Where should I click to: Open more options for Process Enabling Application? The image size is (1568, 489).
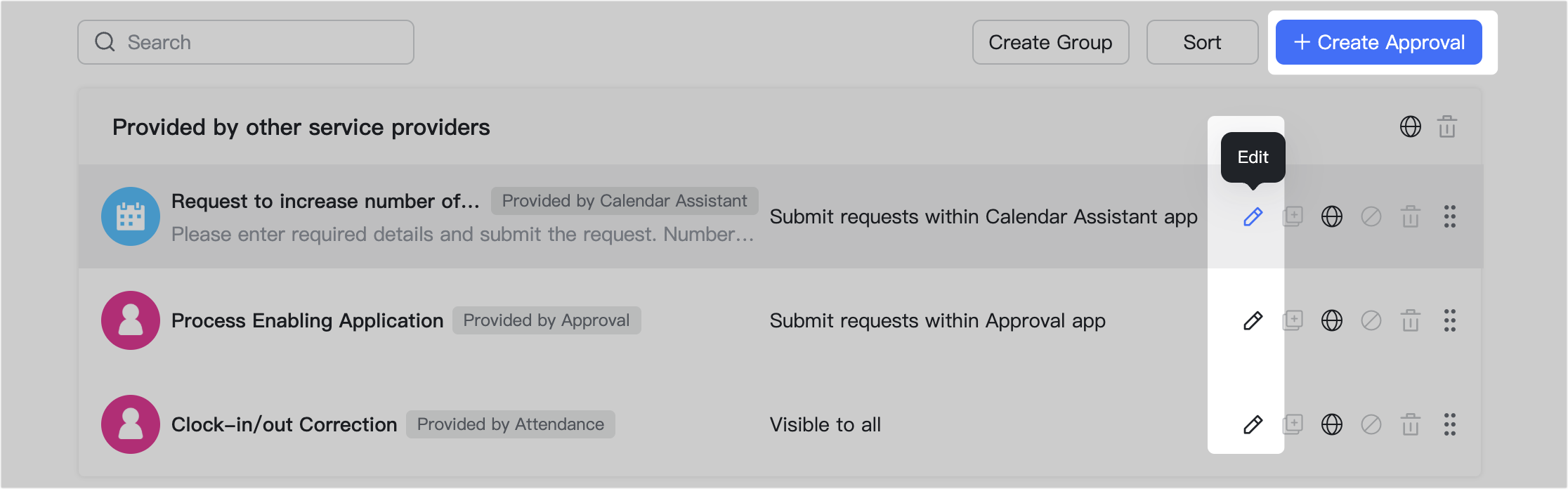pyautogui.click(x=1449, y=321)
